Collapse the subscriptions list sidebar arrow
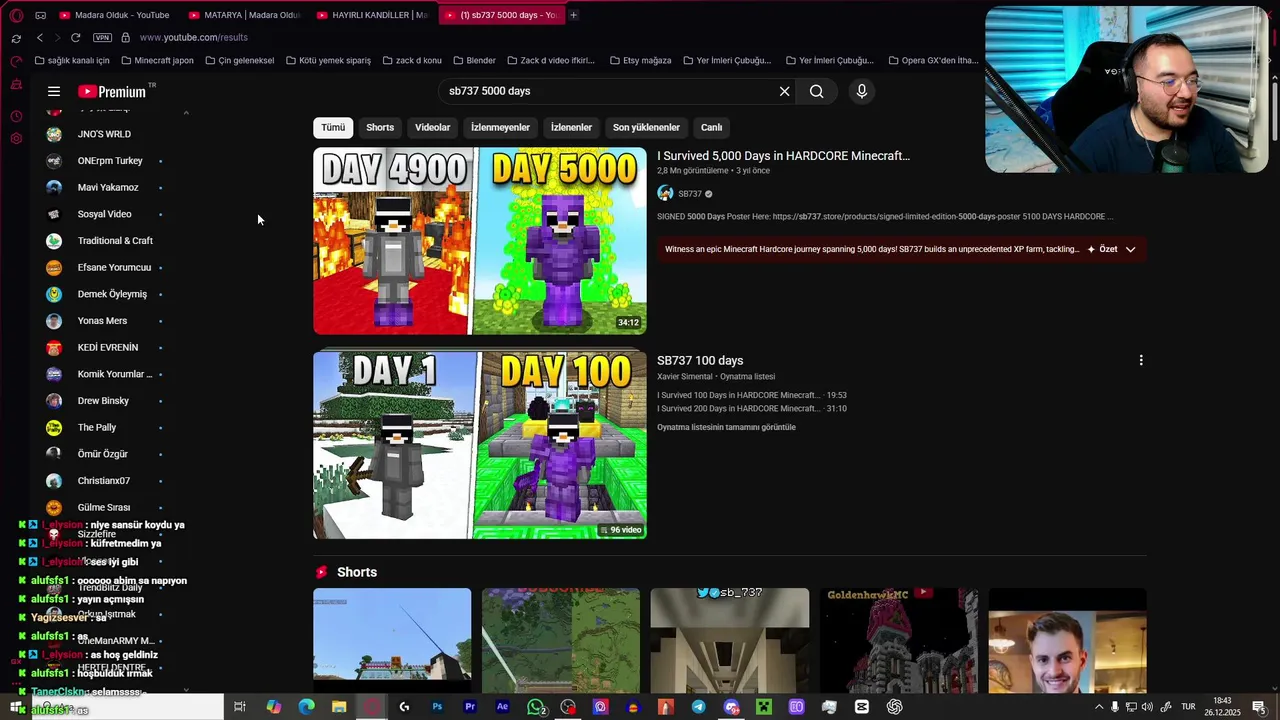 tap(186, 113)
